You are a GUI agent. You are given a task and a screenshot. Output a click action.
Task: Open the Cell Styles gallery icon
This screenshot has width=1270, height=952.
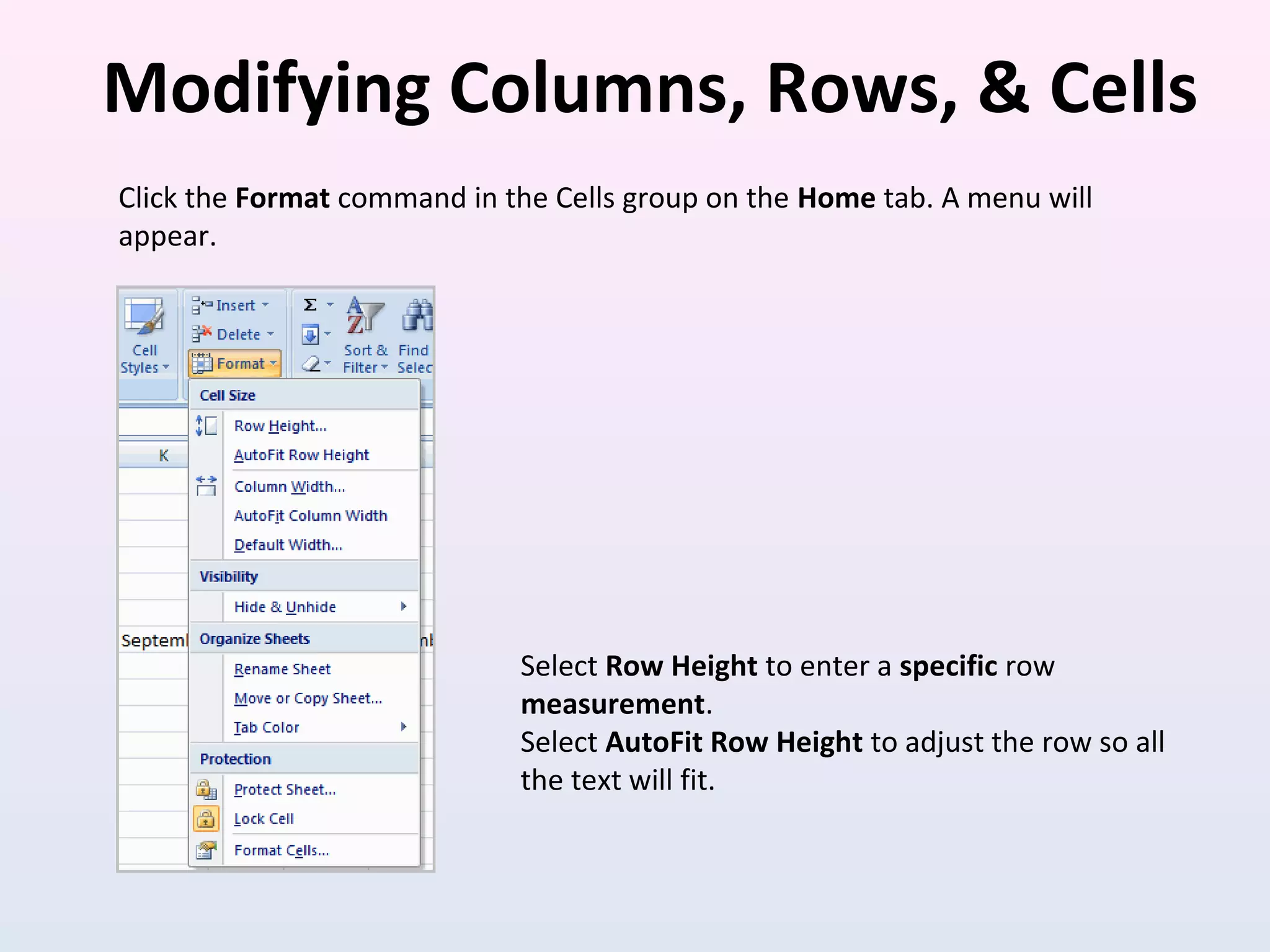click(144, 316)
